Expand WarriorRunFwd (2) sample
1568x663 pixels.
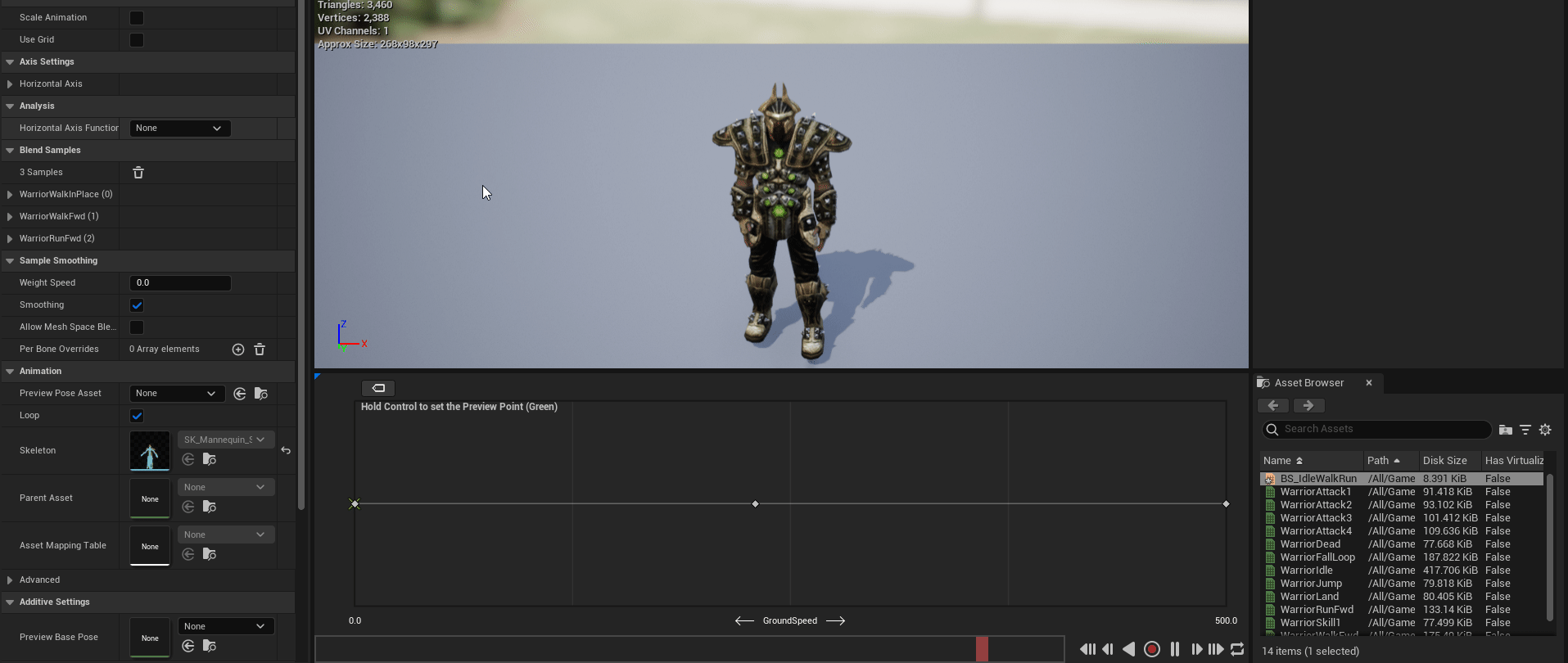(x=10, y=239)
